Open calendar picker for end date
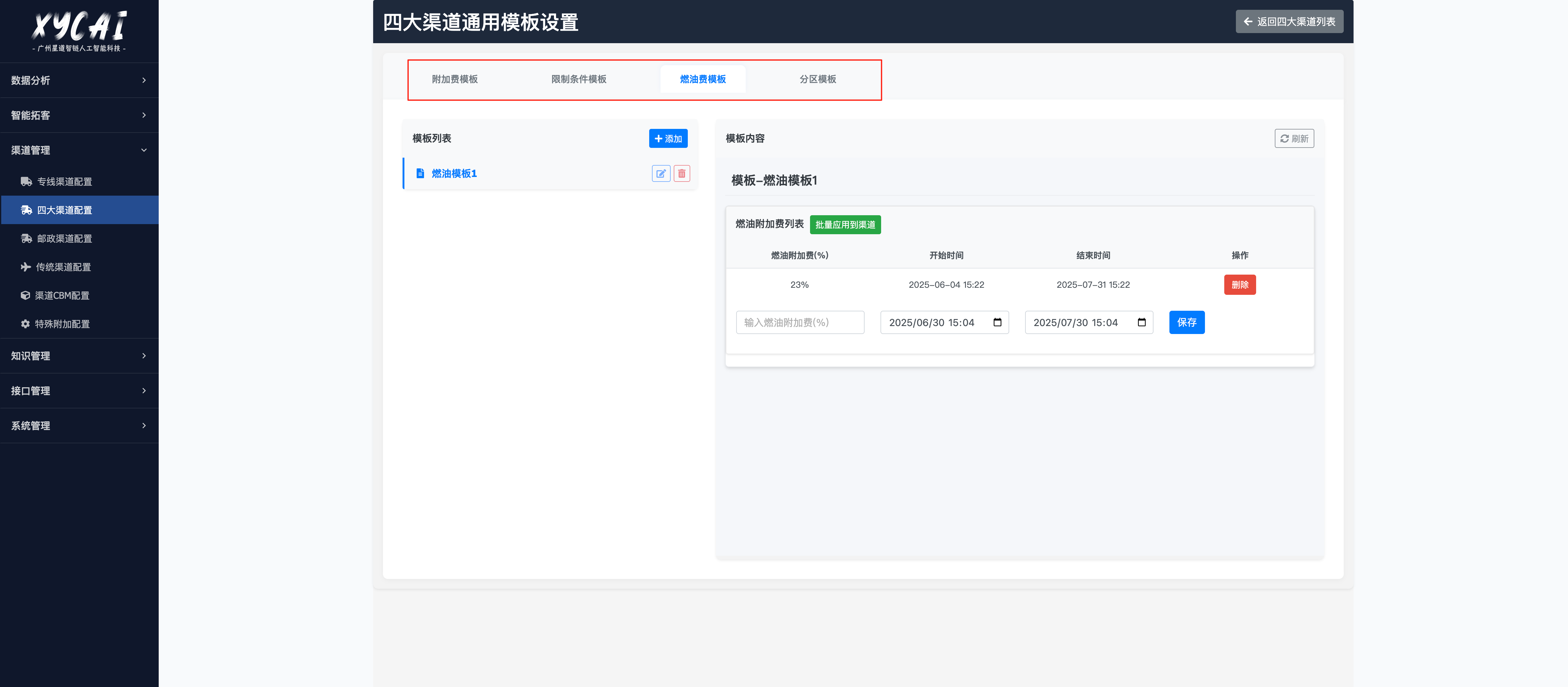Viewport: 1568px width, 687px height. tap(1141, 322)
